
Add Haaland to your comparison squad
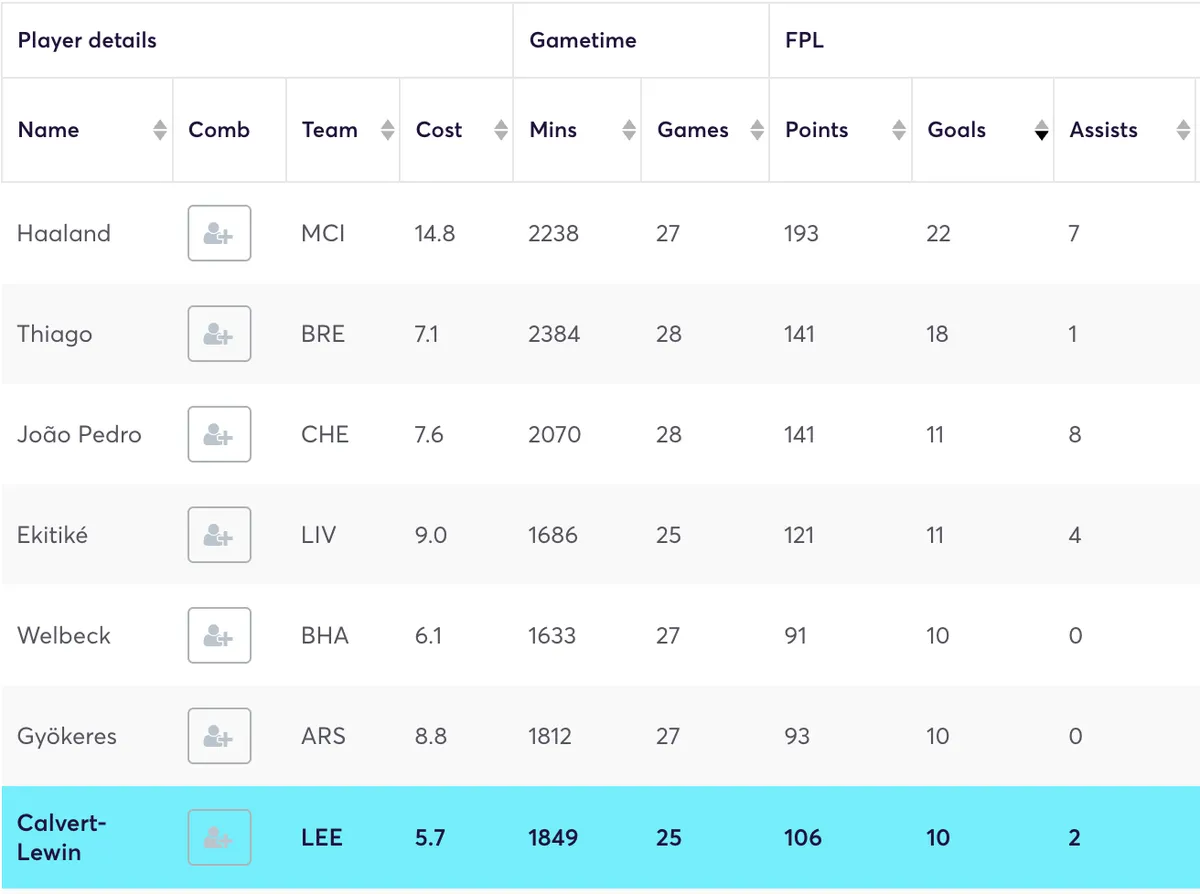(x=219, y=233)
